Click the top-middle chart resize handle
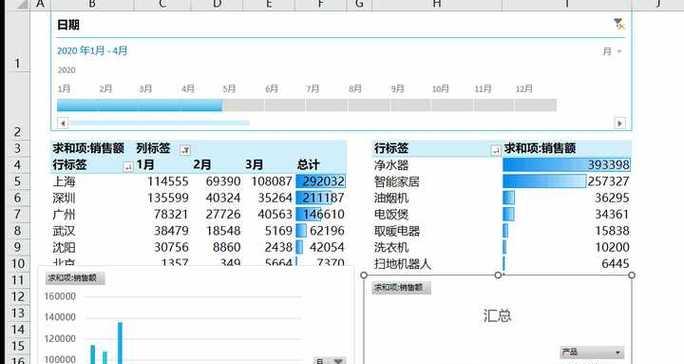 (x=498, y=275)
